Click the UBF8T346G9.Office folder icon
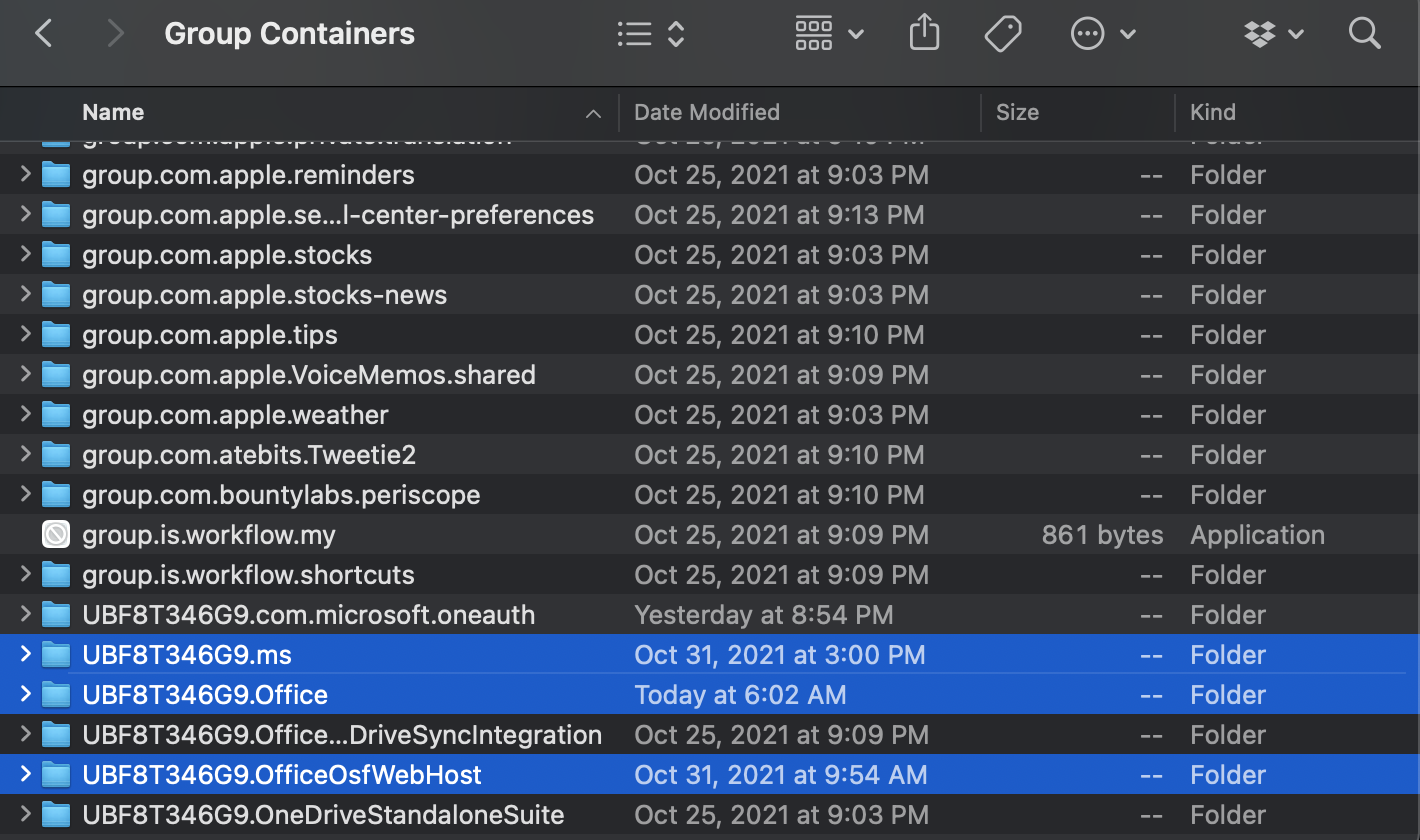The width and height of the screenshot is (1420, 840). point(56,695)
